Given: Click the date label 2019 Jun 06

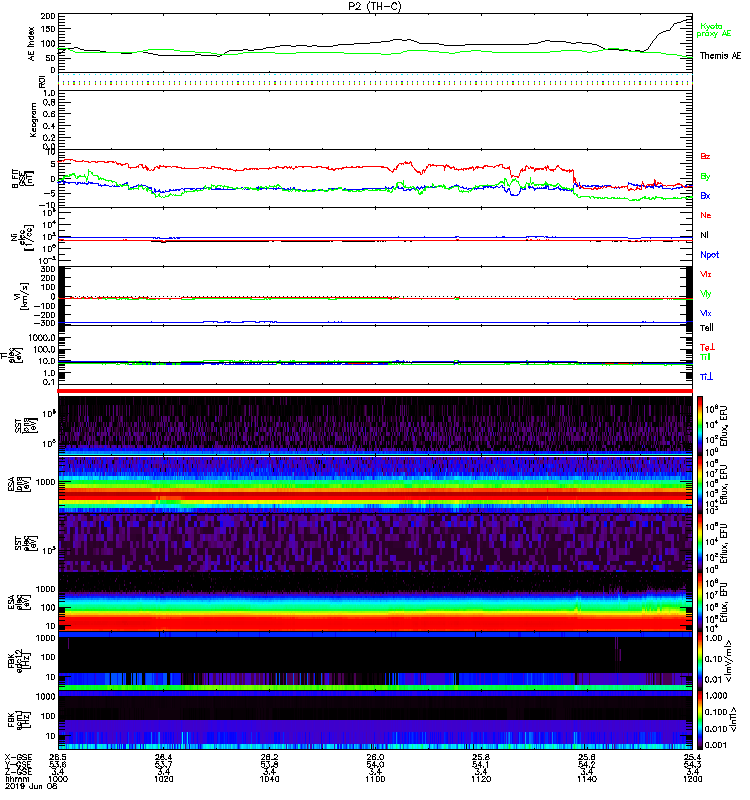Looking at the screenshot, I should pos(32,786).
